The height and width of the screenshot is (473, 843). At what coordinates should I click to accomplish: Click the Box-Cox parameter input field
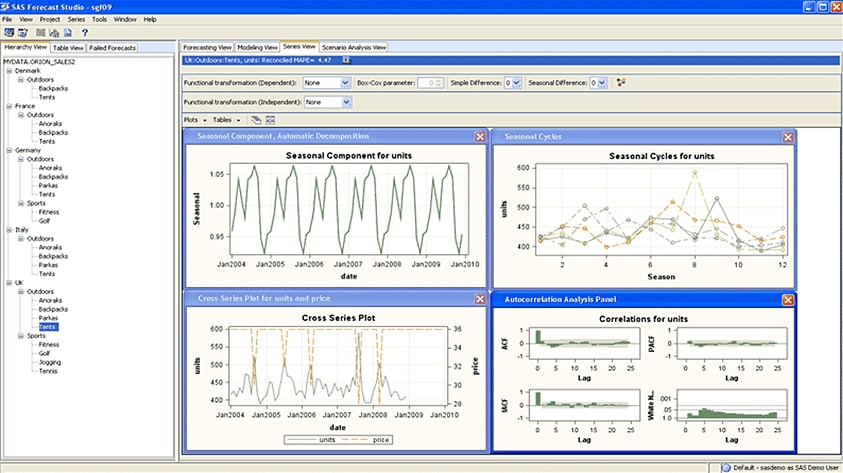point(426,83)
